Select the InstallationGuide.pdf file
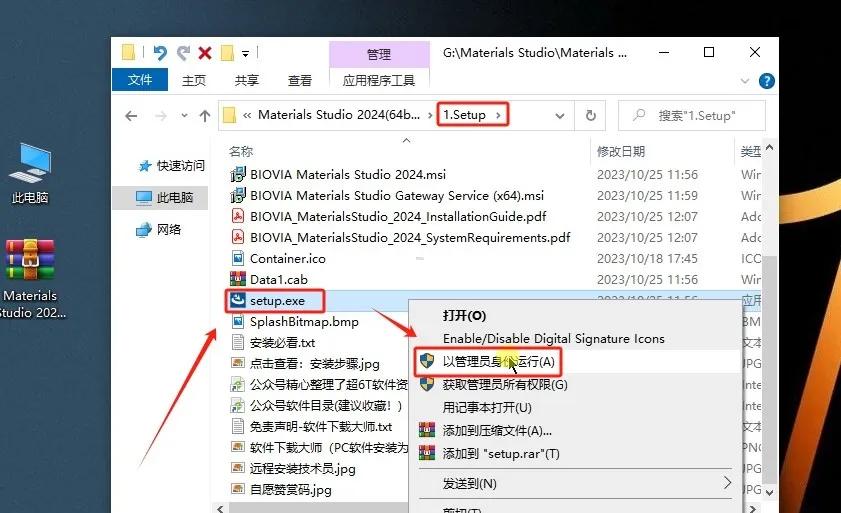The width and height of the screenshot is (841, 513). [x=398, y=216]
